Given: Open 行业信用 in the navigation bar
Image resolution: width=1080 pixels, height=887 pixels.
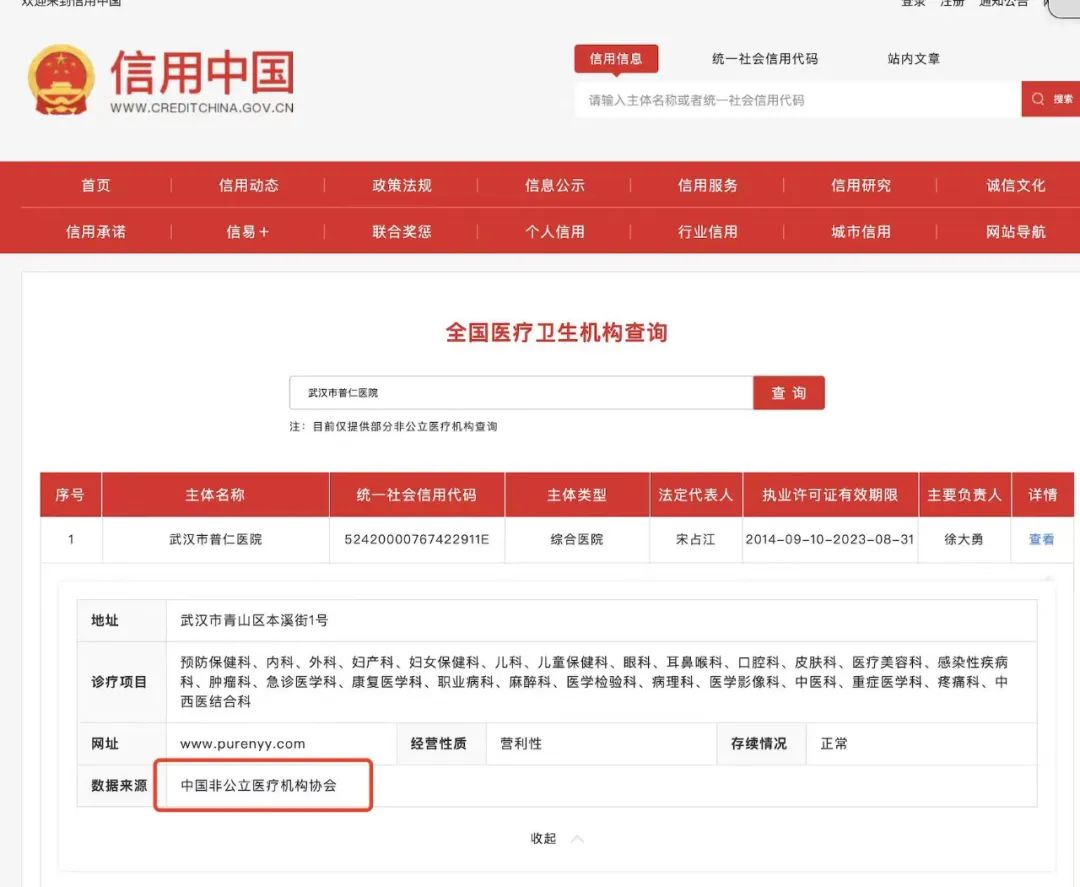Looking at the screenshot, I should tap(707, 231).
